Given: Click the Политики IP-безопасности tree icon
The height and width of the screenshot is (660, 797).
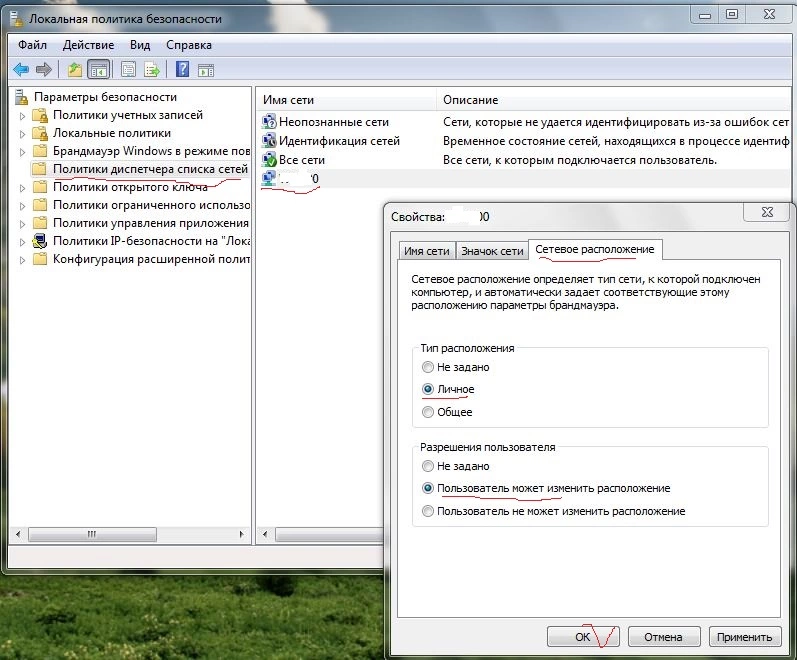Looking at the screenshot, I should click(x=40, y=241).
